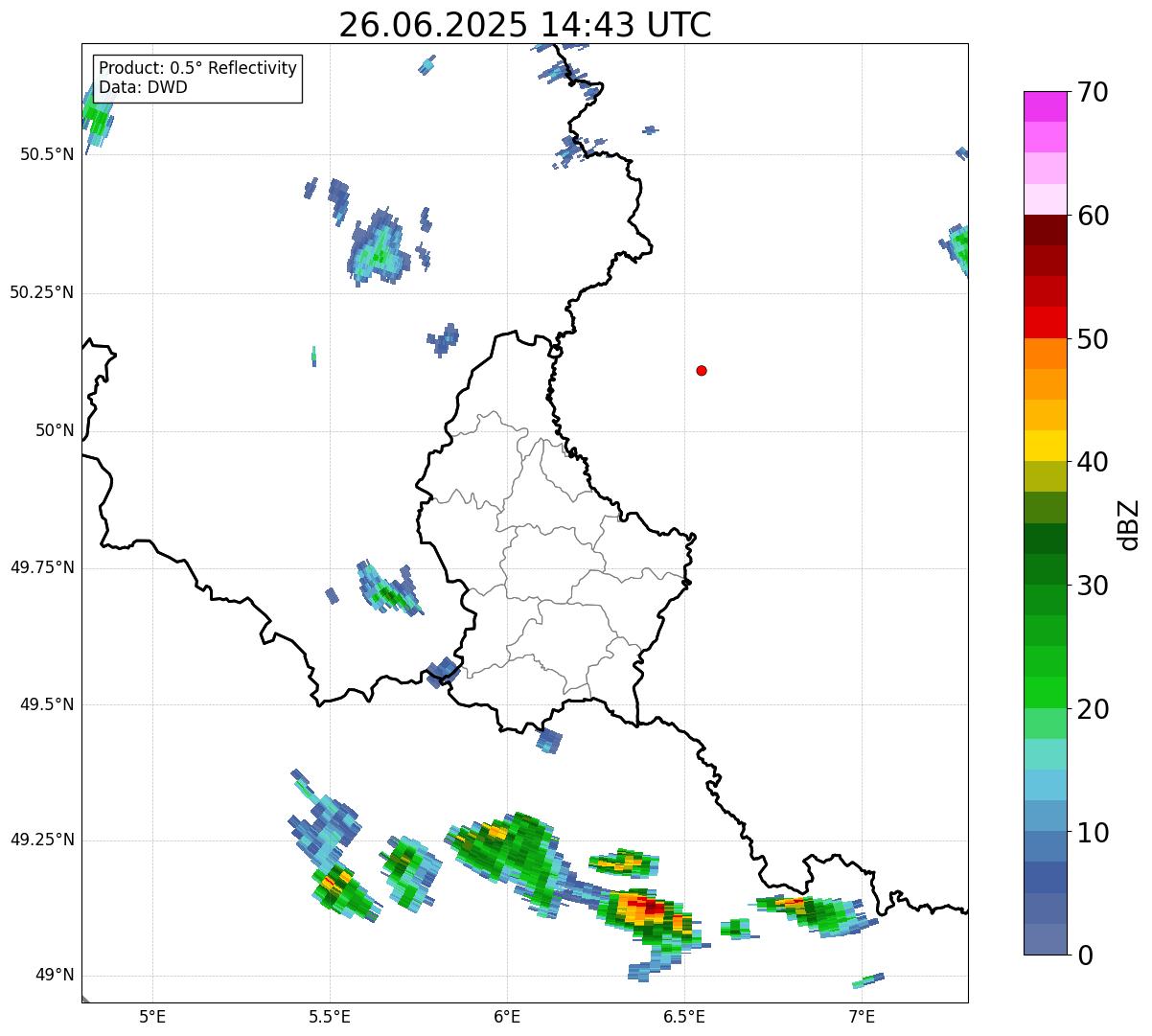Click the 5.5°E longitude label
Viewport: 1152px width, 1036px height.
[330, 1017]
